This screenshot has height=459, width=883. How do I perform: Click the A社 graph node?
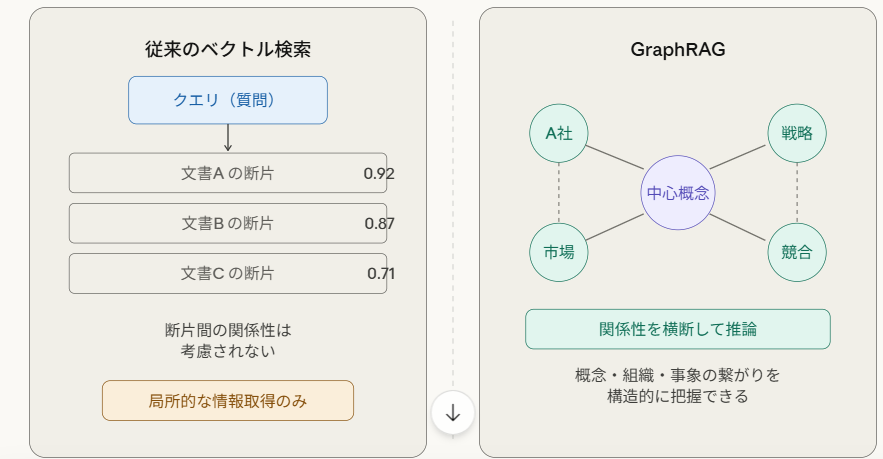tap(559, 133)
